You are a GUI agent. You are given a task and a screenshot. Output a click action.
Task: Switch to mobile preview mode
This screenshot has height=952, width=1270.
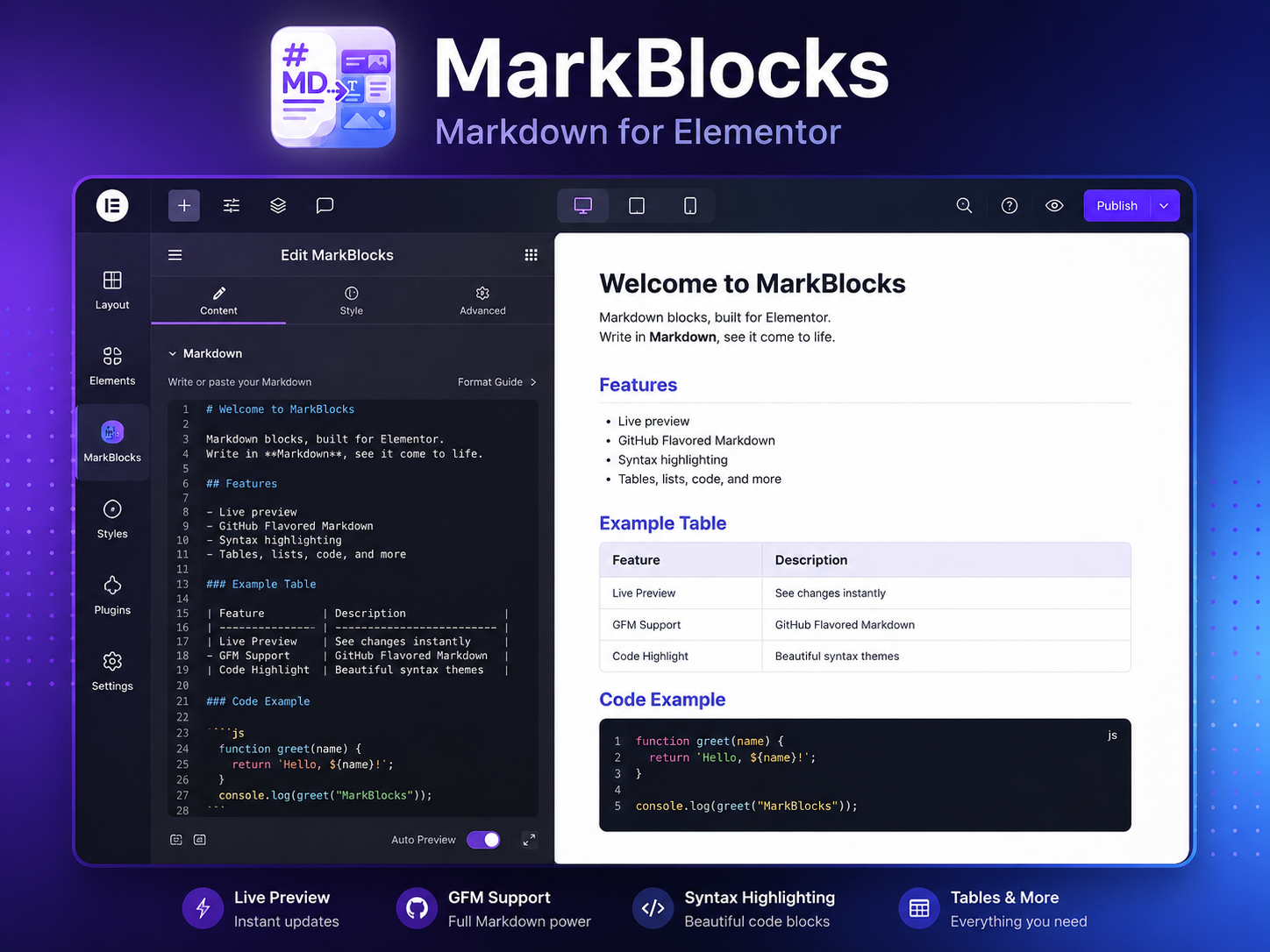pyautogui.click(x=690, y=206)
